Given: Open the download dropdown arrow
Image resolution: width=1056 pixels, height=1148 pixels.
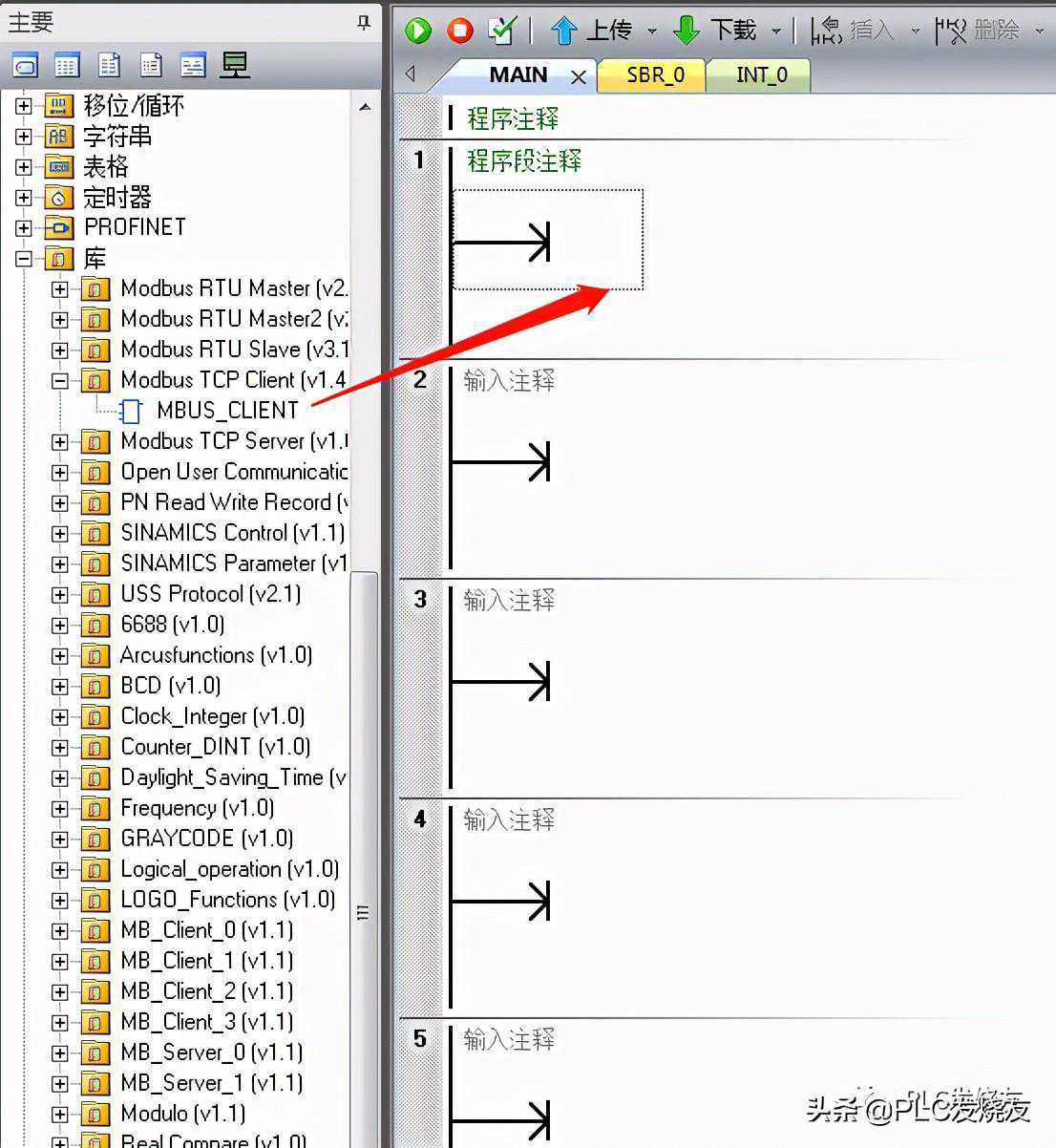Looking at the screenshot, I should (x=776, y=32).
